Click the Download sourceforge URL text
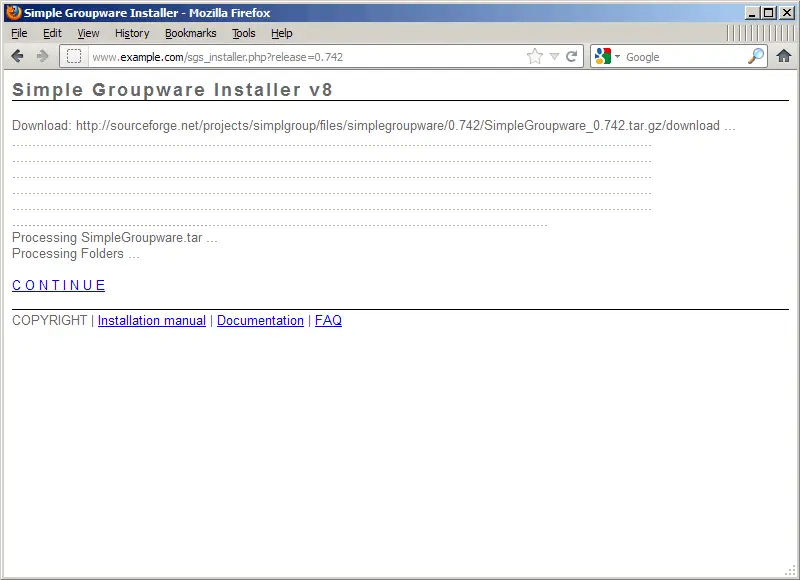Screen dimensions: 800x580 tap(398, 125)
